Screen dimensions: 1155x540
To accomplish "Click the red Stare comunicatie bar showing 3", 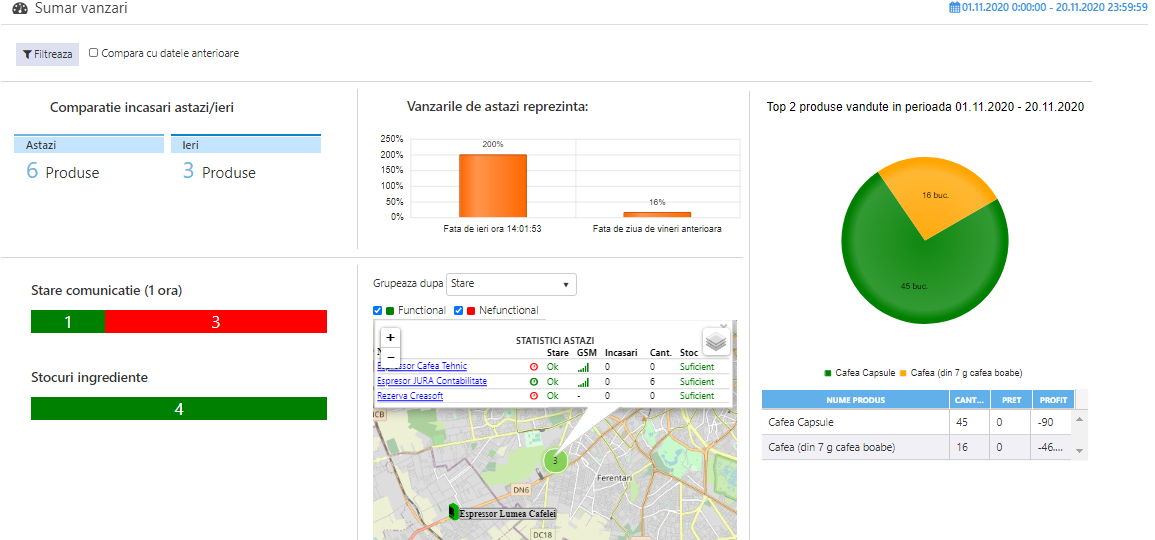I will point(216,322).
